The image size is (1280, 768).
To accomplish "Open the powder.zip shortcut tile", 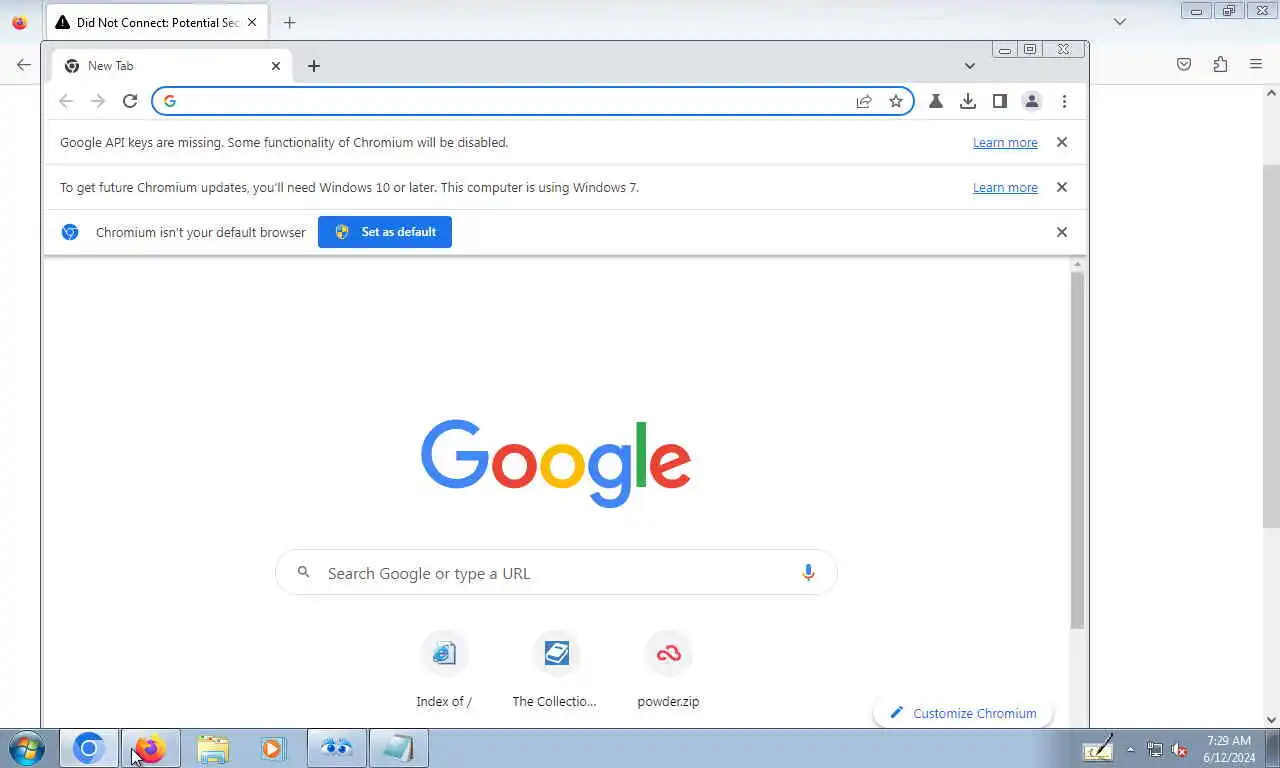I will coord(668,669).
